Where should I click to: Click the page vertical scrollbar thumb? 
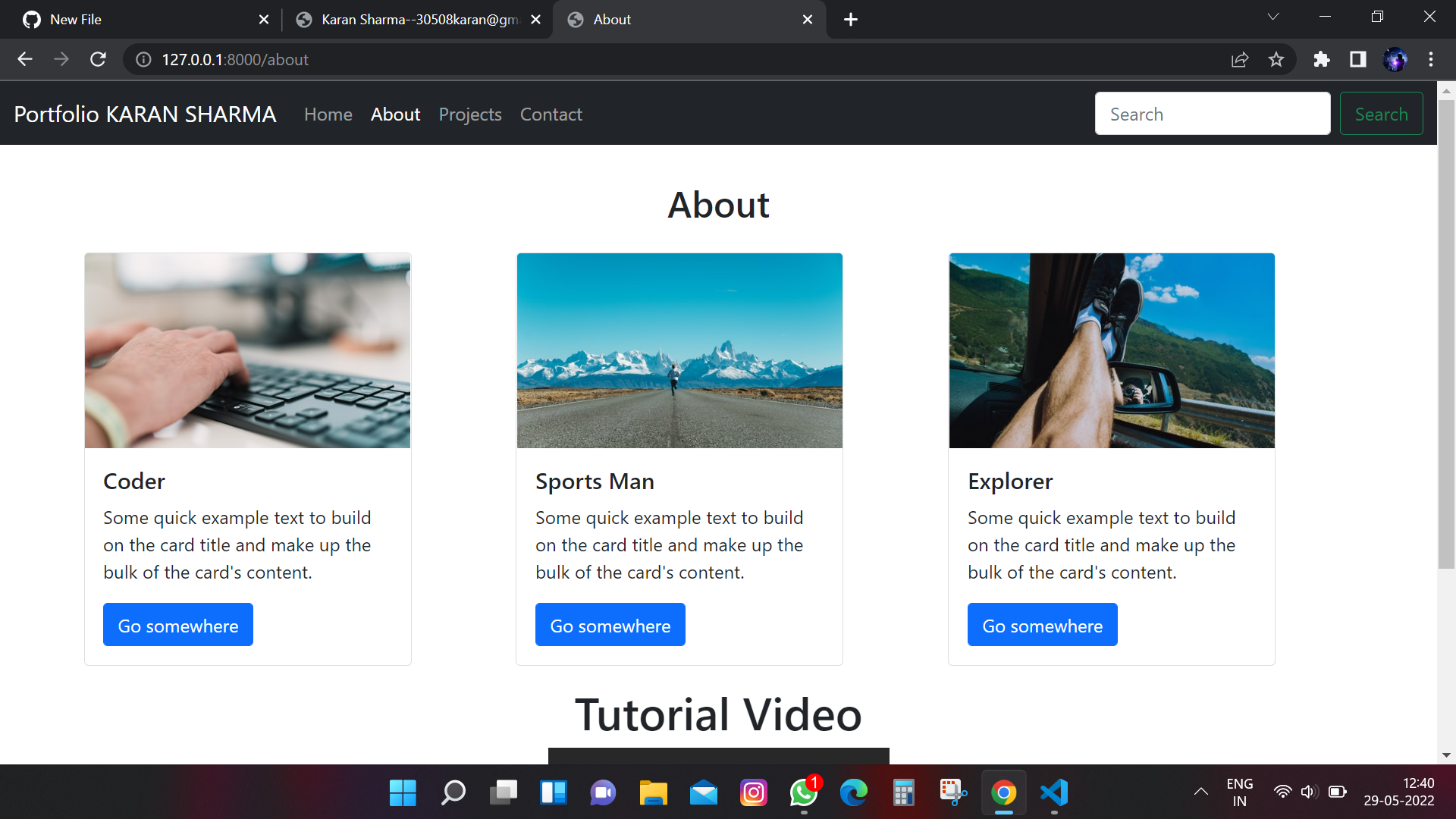1446,334
